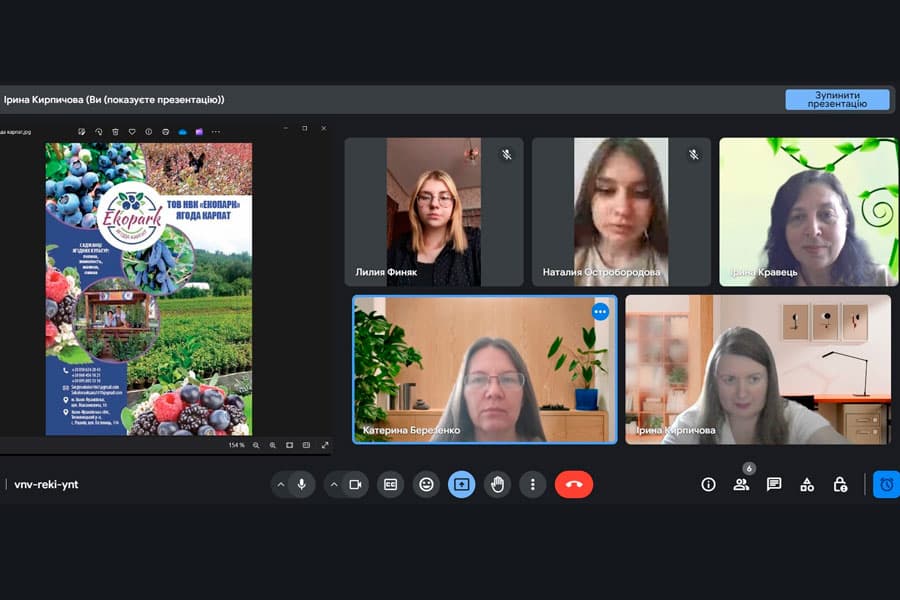Rotate the image in photo viewer

[x=99, y=132]
